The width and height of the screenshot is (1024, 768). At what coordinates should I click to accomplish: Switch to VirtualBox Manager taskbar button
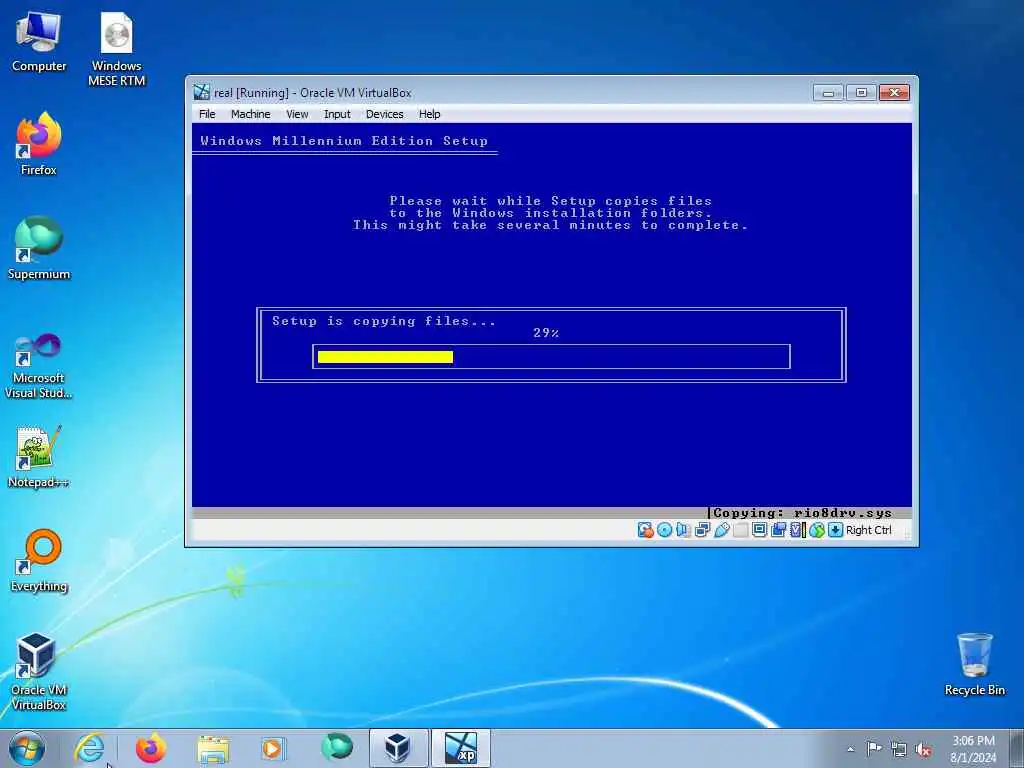tap(398, 748)
